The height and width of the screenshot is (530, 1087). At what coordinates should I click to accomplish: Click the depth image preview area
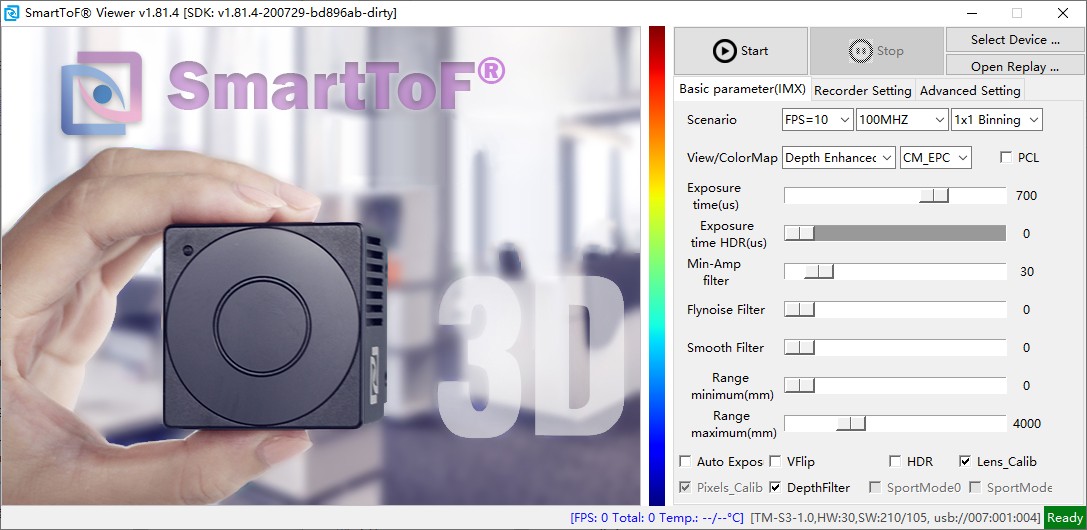tap(321, 266)
